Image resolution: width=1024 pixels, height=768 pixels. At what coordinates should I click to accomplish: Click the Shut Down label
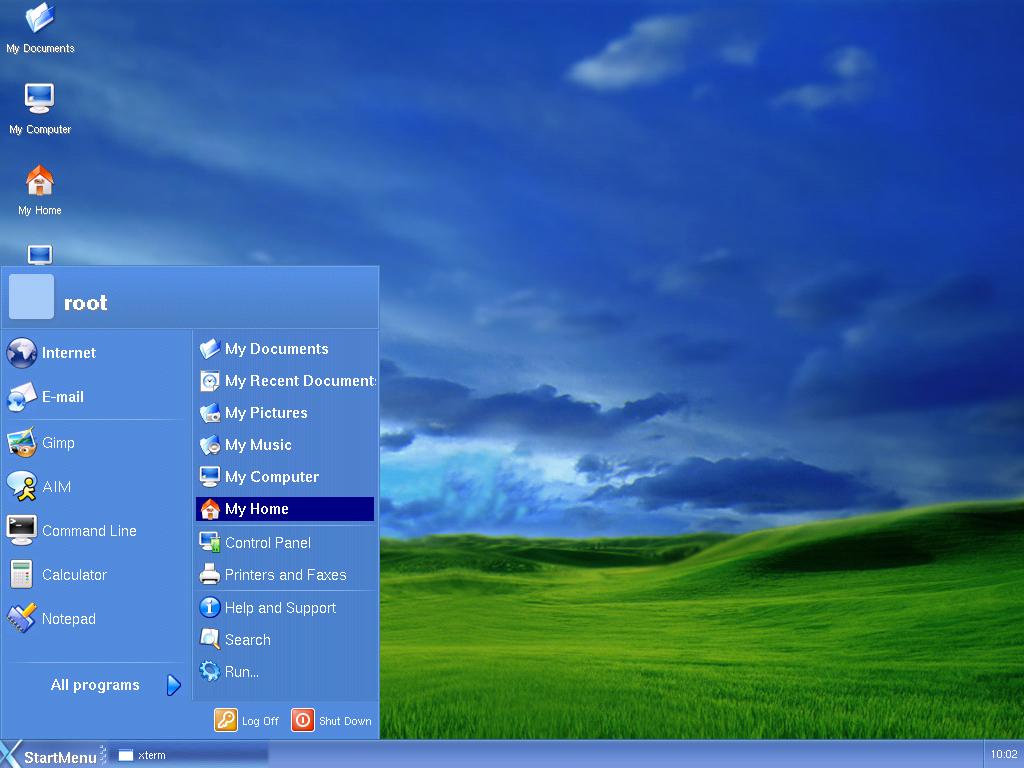click(345, 721)
